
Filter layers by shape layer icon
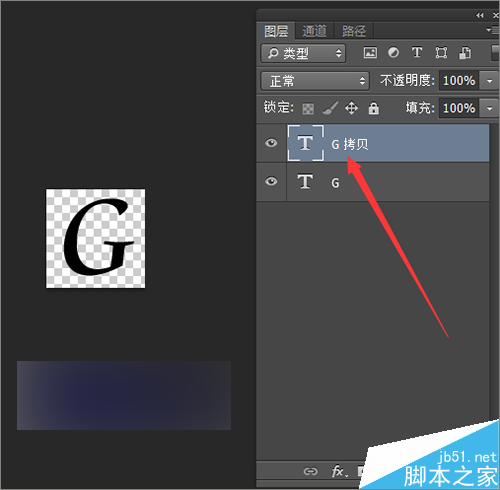pyautogui.click(x=441, y=53)
